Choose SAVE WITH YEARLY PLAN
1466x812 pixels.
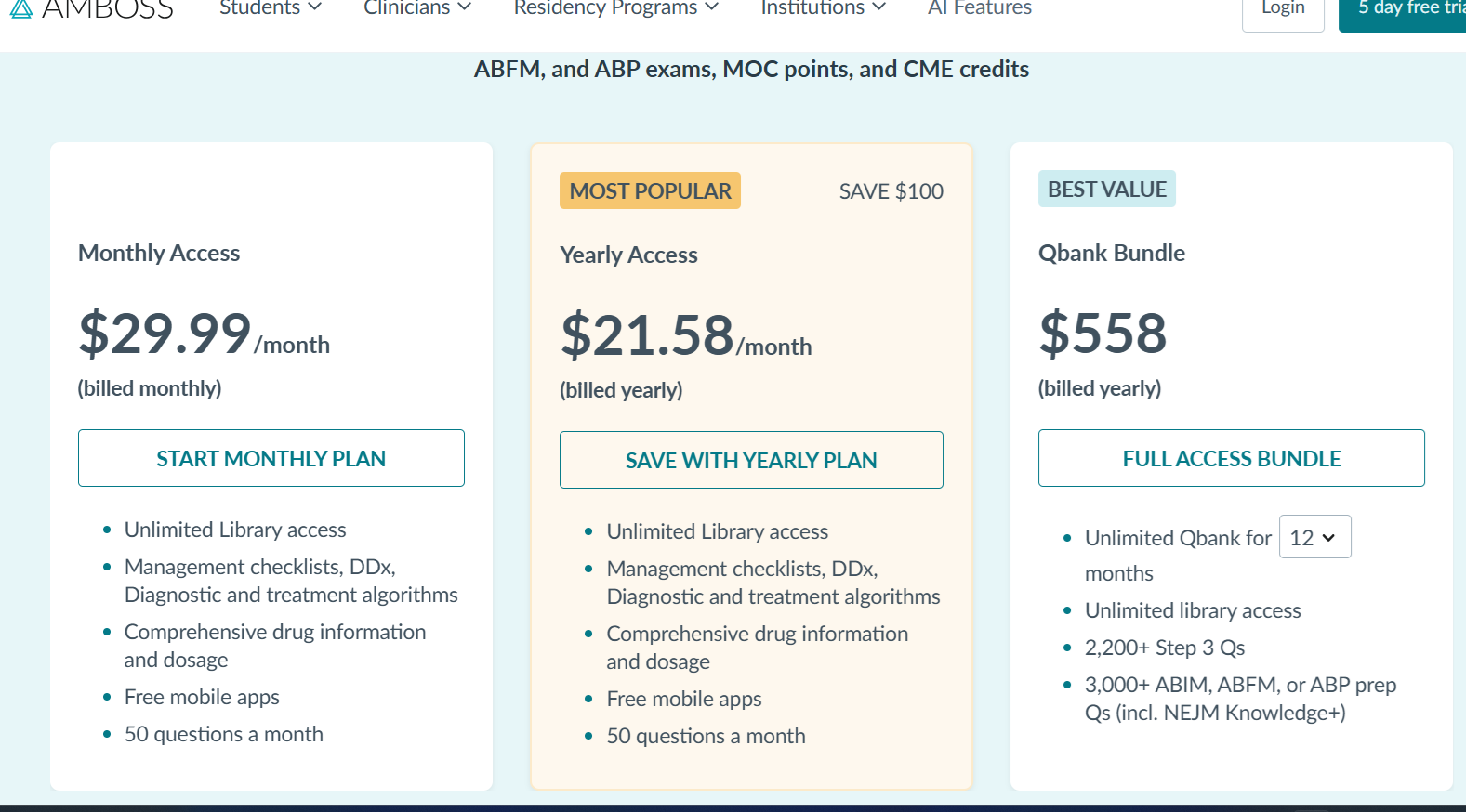coord(751,460)
